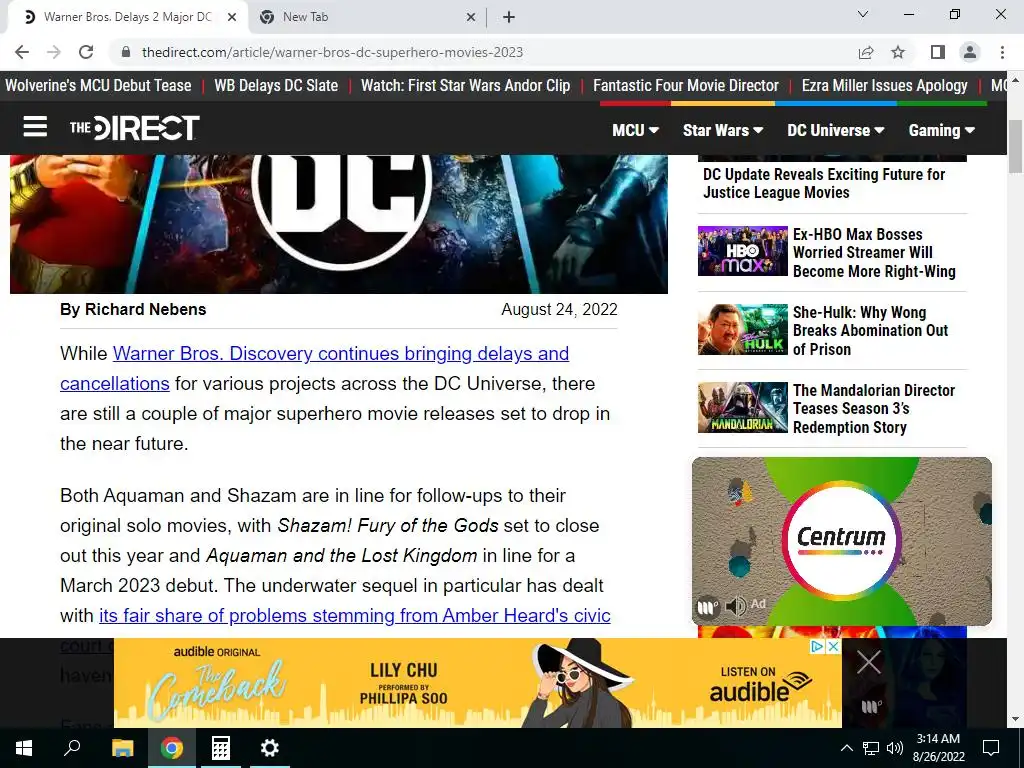The image size is (1024, 768).
Task: Open Ezra Miller Issues Apology headline
Action: tap(884, 86)
